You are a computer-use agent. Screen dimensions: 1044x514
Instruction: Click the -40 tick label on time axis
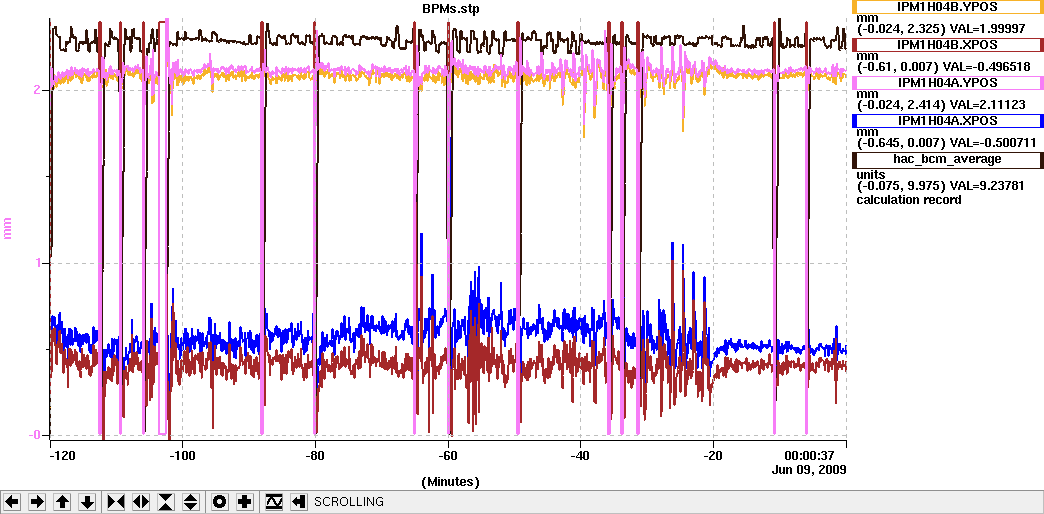point(581,456)
